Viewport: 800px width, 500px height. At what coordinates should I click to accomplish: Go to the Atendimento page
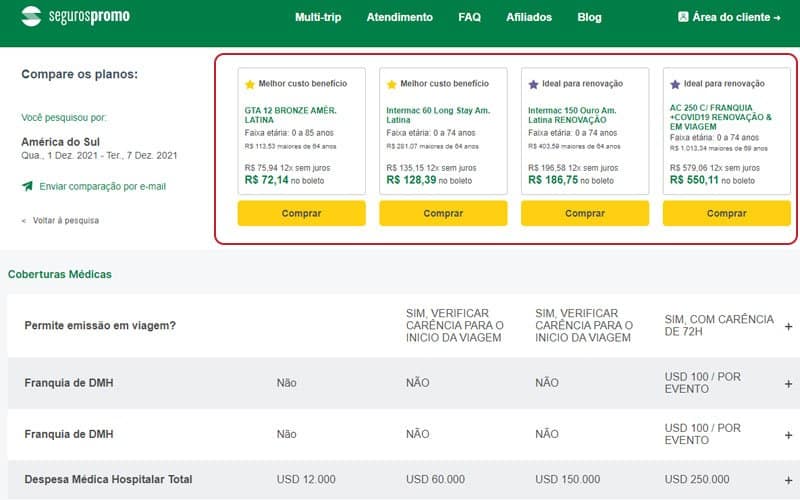(x=399, y=17)
